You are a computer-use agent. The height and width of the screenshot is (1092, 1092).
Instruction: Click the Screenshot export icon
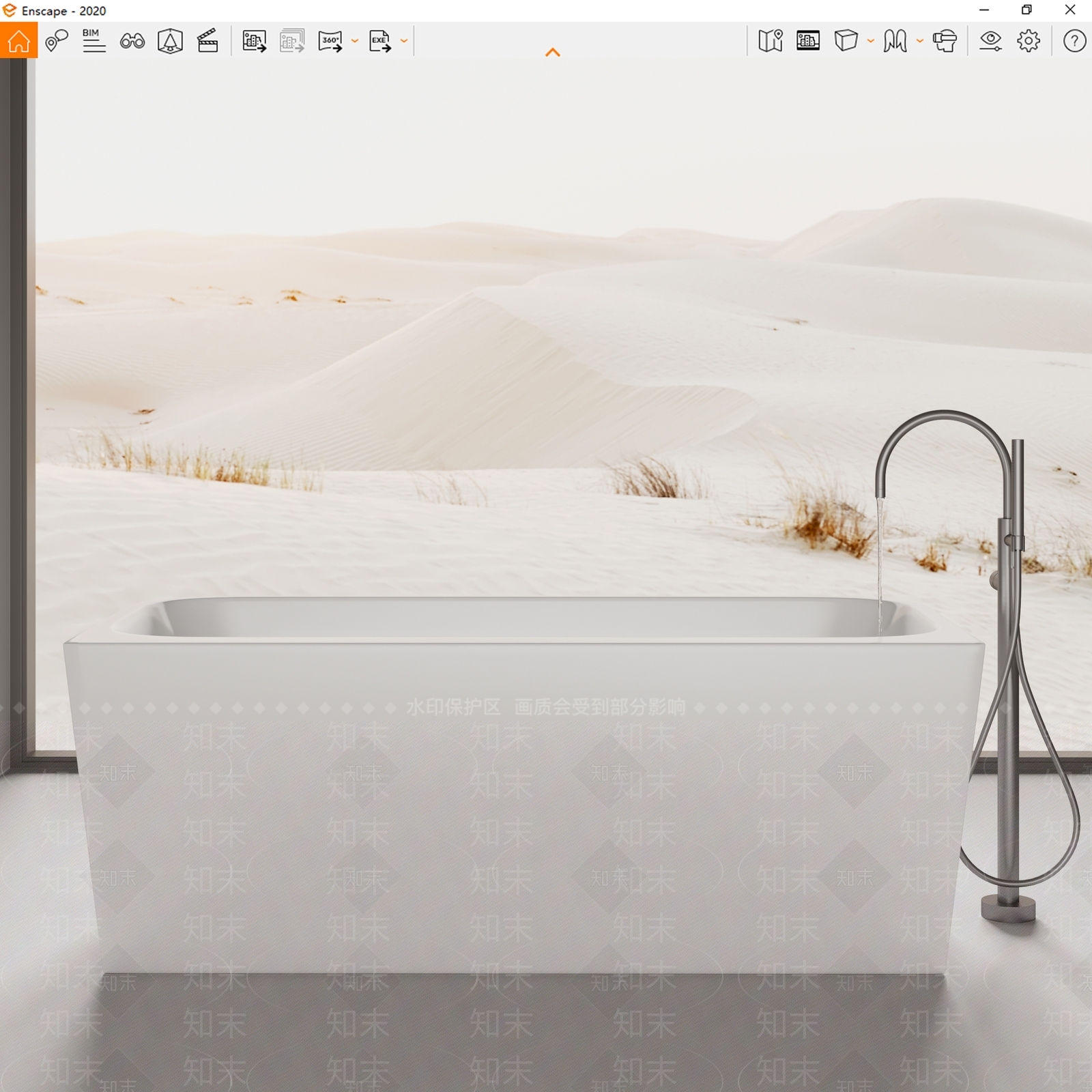(255, 41)
